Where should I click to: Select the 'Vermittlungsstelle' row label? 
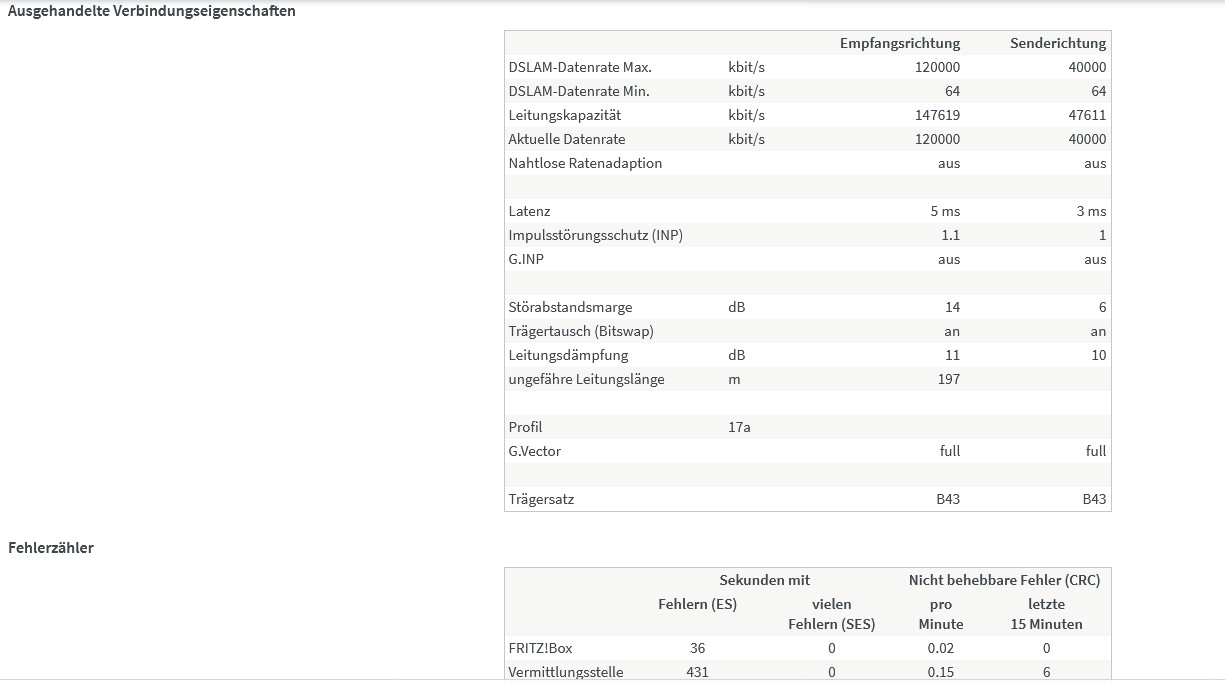coord(566,672)
